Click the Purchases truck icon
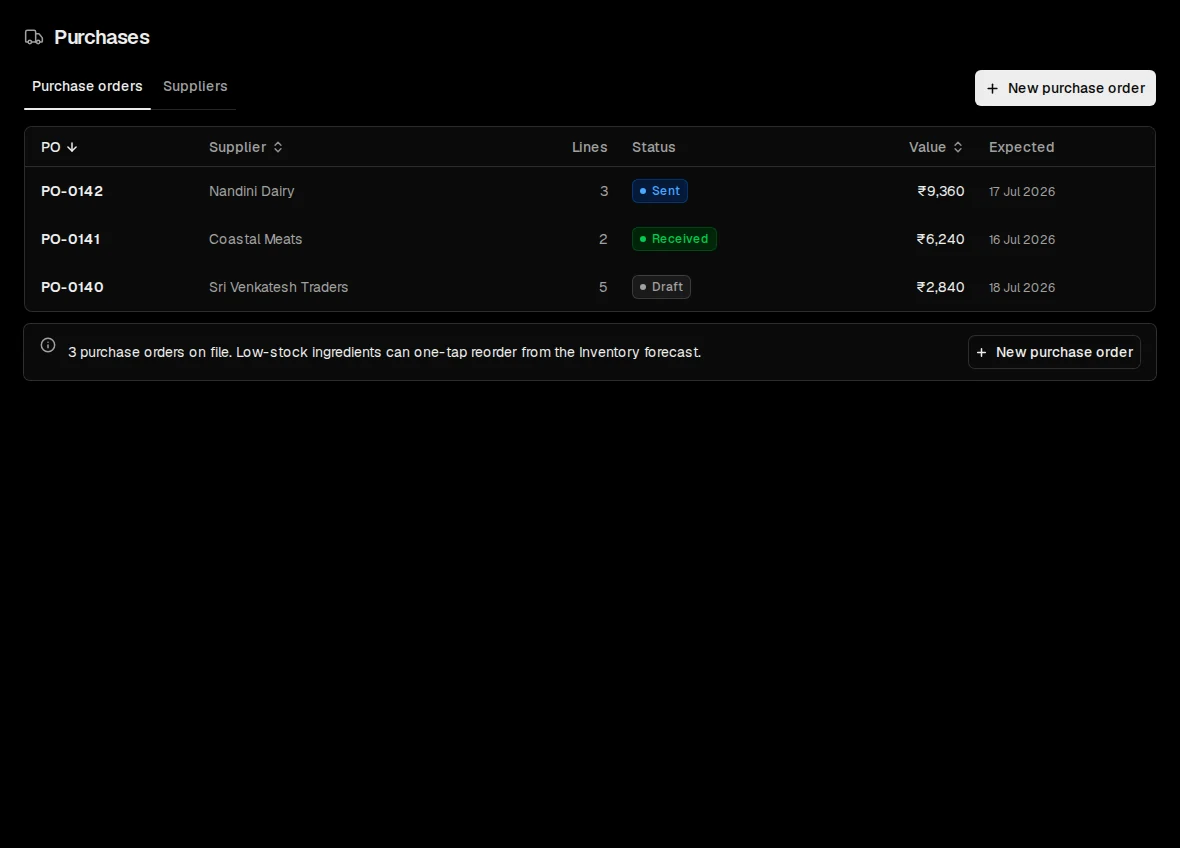1180x848 pixels. click(34, 37)
